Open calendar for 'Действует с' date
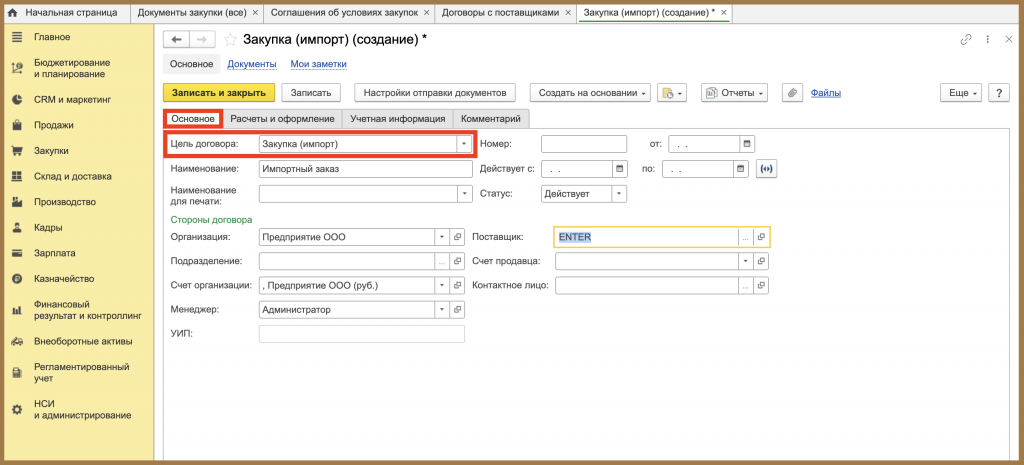Image resolution: width=1024 pixels, height=465 pixels. [x=620, y=169]
